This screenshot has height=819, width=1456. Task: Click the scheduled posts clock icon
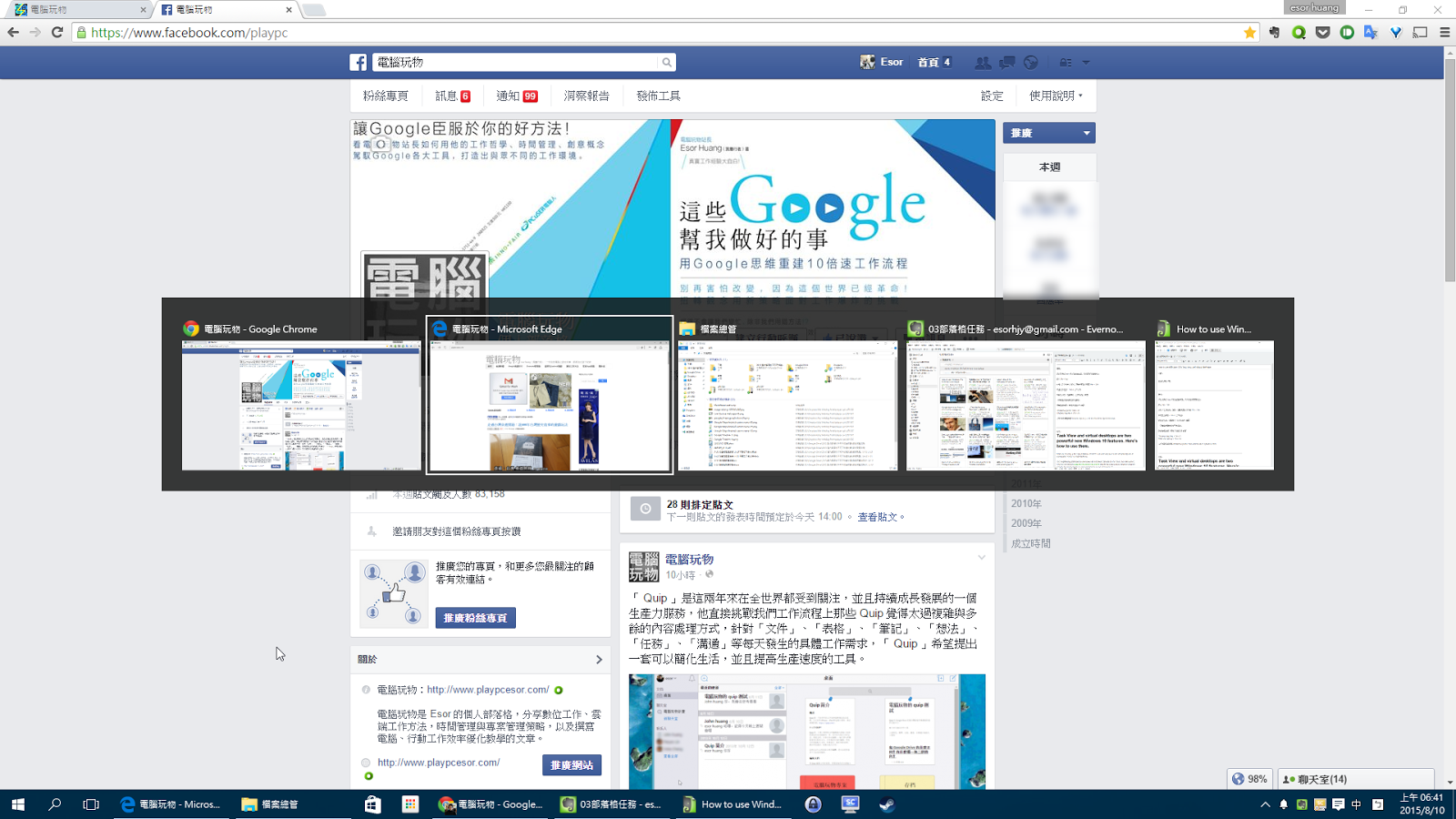pos(645,509)
